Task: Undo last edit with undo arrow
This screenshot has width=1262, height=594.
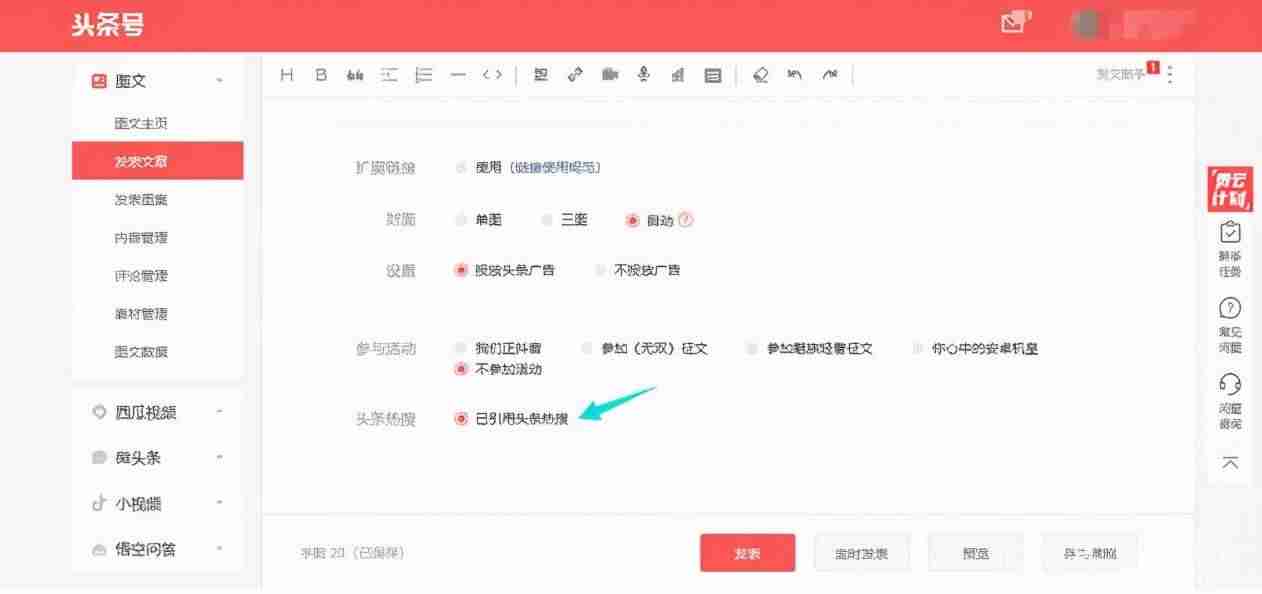Action: pos(795,75)
